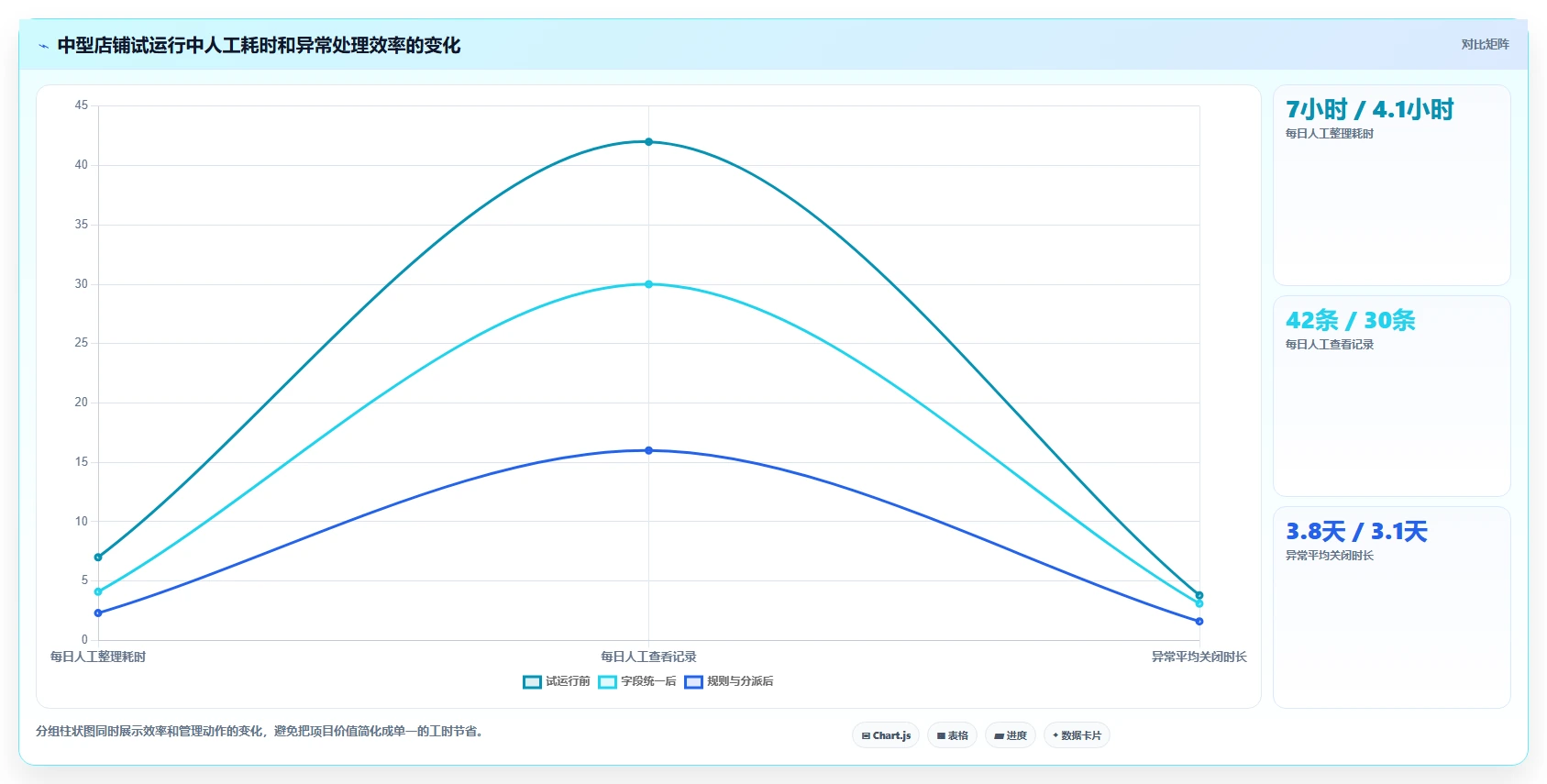Image resolution: width=1547 pixels, height=784 pixels.
Task: Toggle the 规则与分派后 legend series
Action: pos(729,681)
